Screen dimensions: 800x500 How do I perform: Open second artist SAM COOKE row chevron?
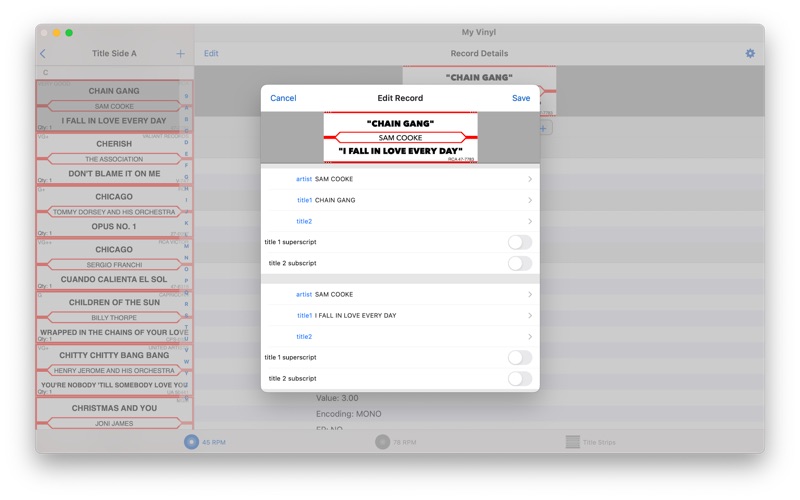(x=530, y=294)
